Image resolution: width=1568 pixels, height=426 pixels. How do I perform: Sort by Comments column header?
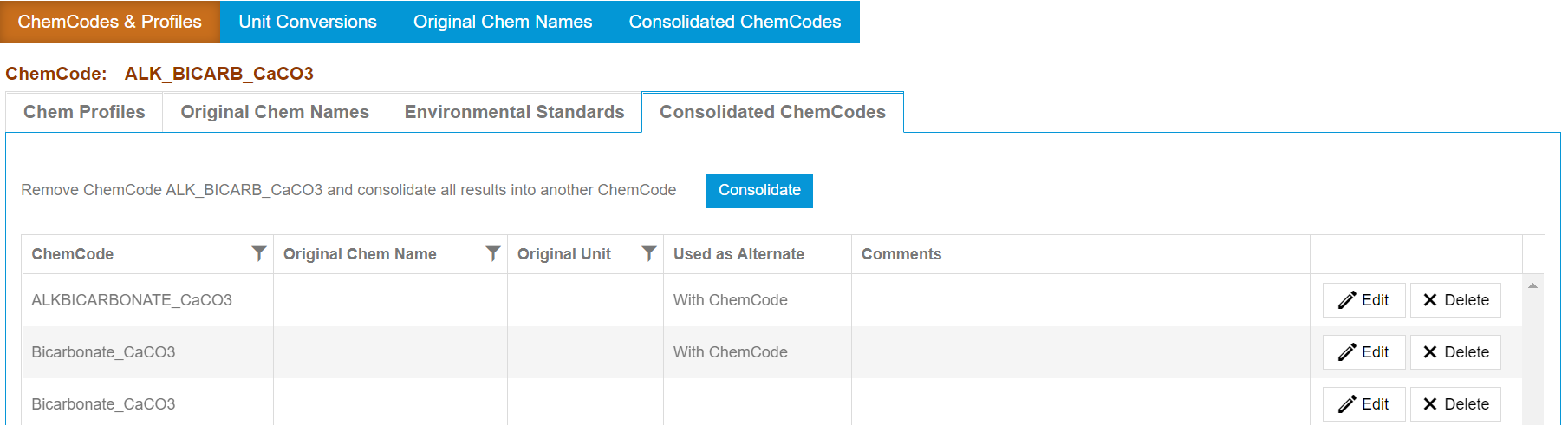click(901, 254)
